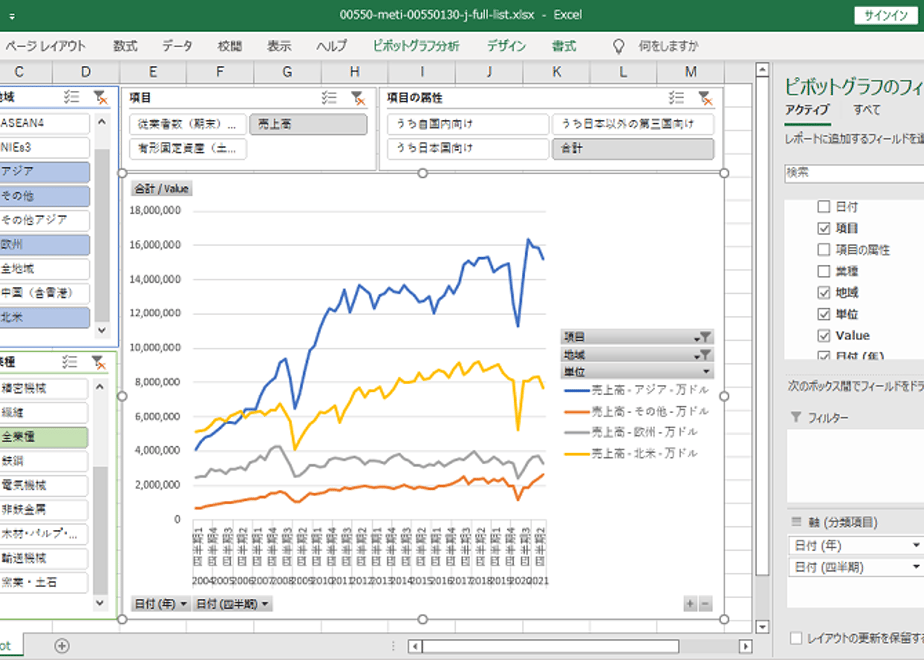
Task: Click horizontal scrollbar right arrow
Action: click(x=745, y=646)
